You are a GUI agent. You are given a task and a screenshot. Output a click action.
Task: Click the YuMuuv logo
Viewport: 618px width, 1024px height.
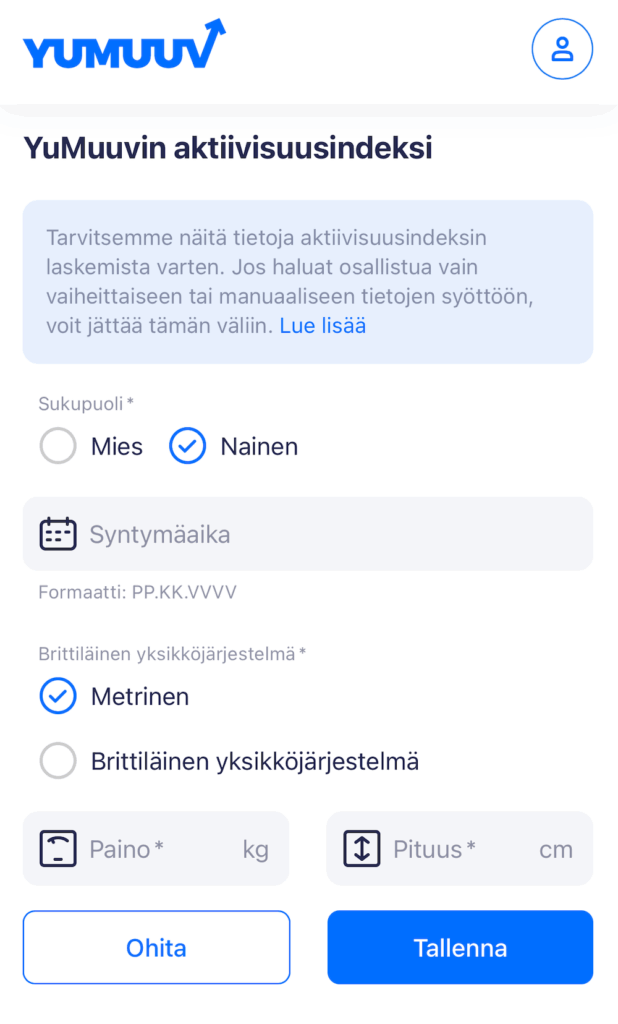tap(124, 45)
